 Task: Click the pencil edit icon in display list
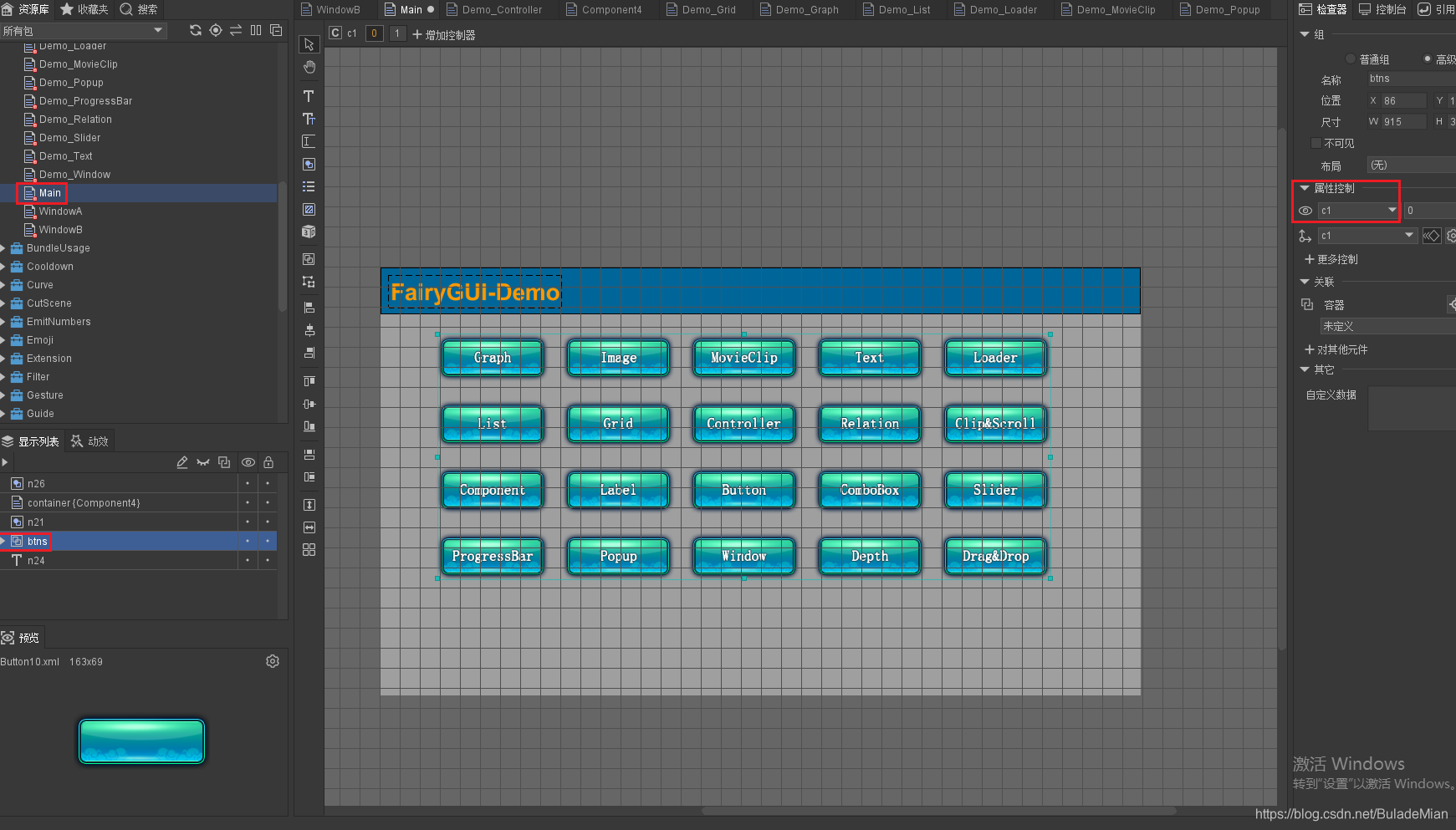click(182, 462)
